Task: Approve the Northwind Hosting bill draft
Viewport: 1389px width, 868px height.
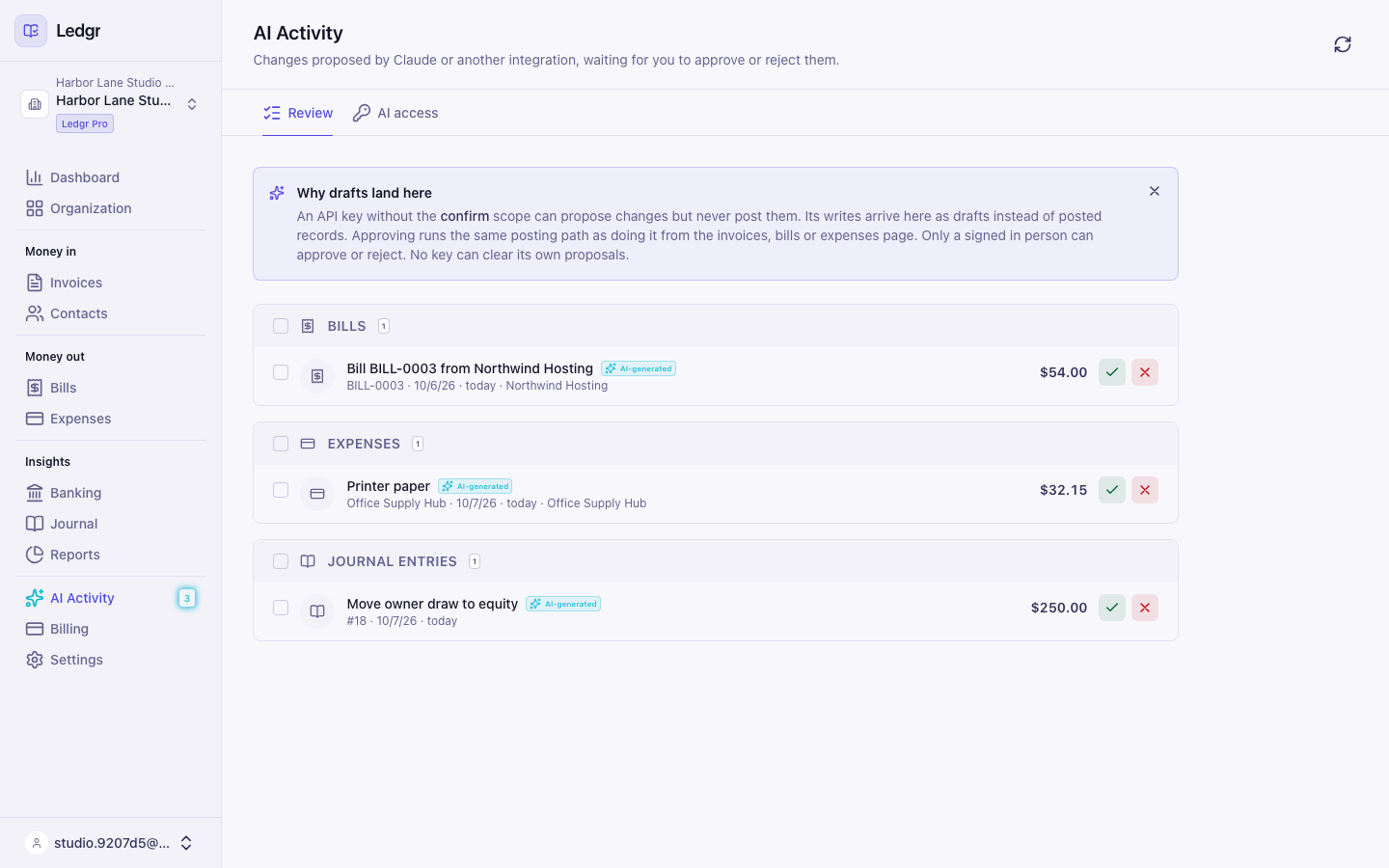Action: 1112,372
